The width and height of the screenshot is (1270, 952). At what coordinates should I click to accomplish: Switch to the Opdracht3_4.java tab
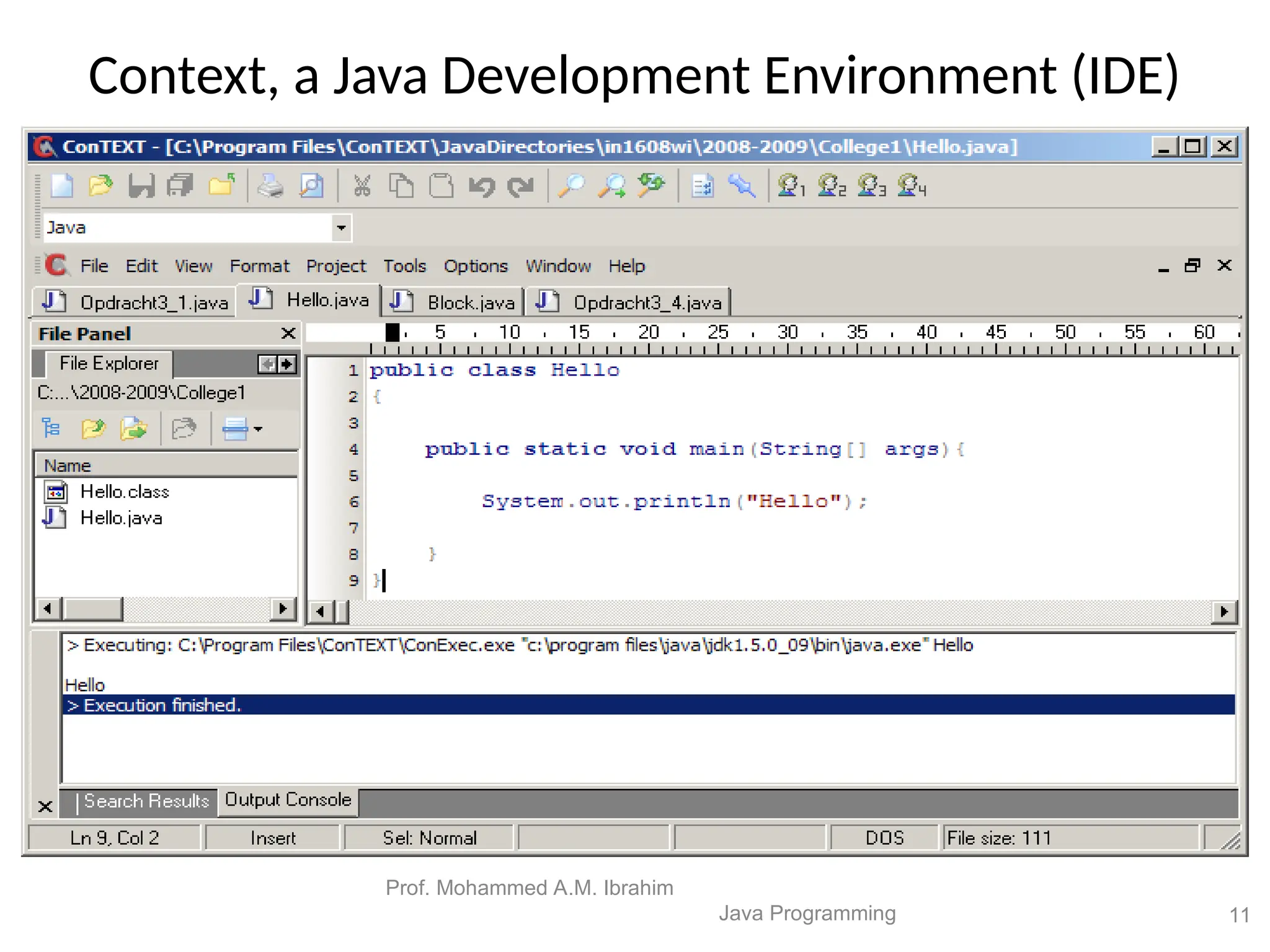pos(628,302)
